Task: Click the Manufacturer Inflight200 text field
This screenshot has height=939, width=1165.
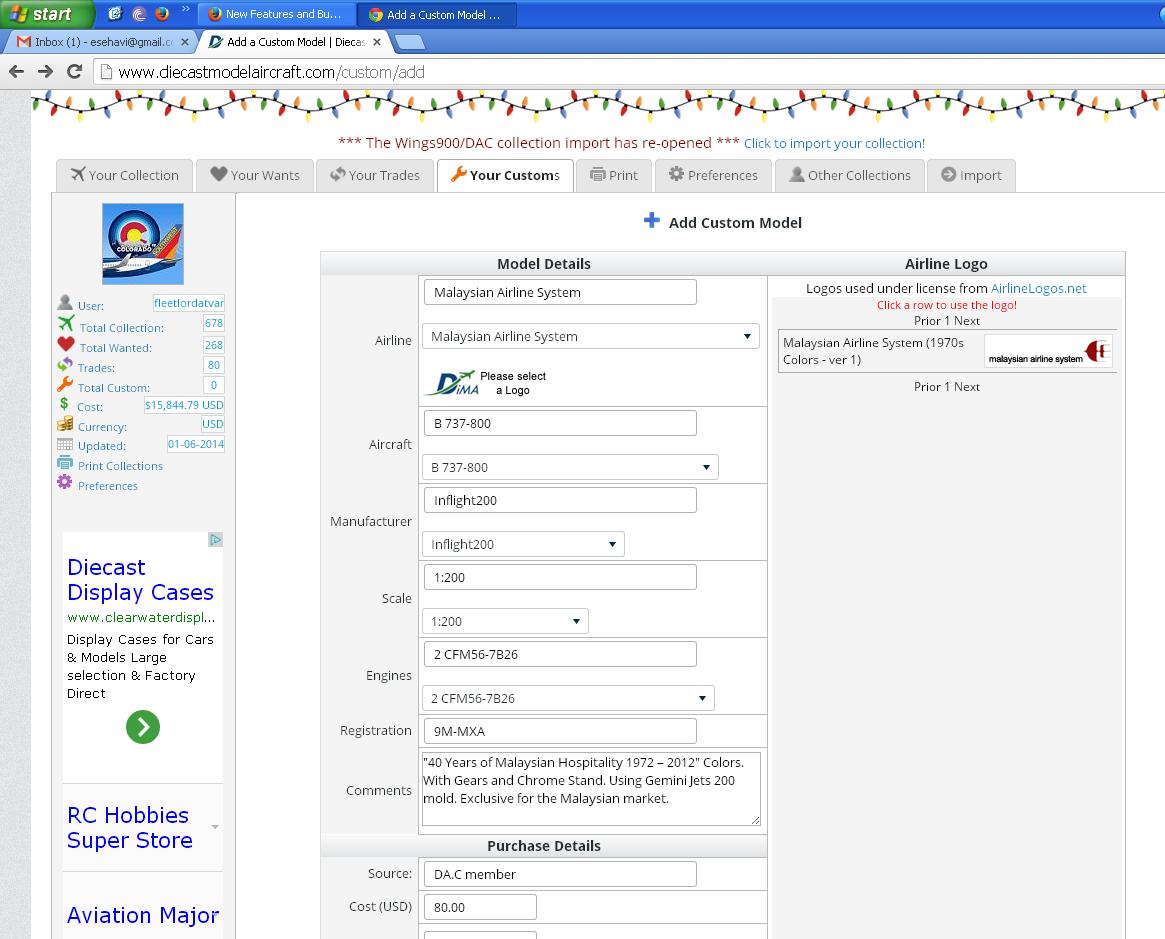Action: click(x=560, y=500)
